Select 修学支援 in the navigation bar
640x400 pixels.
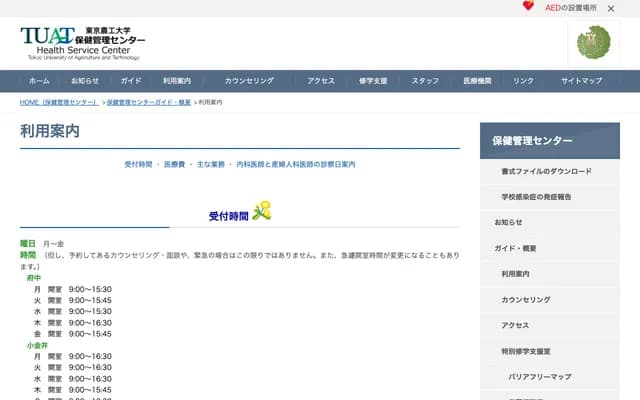coord(373,81)
